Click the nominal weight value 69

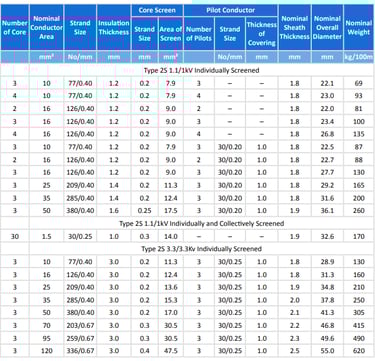[x=359, y=83]
